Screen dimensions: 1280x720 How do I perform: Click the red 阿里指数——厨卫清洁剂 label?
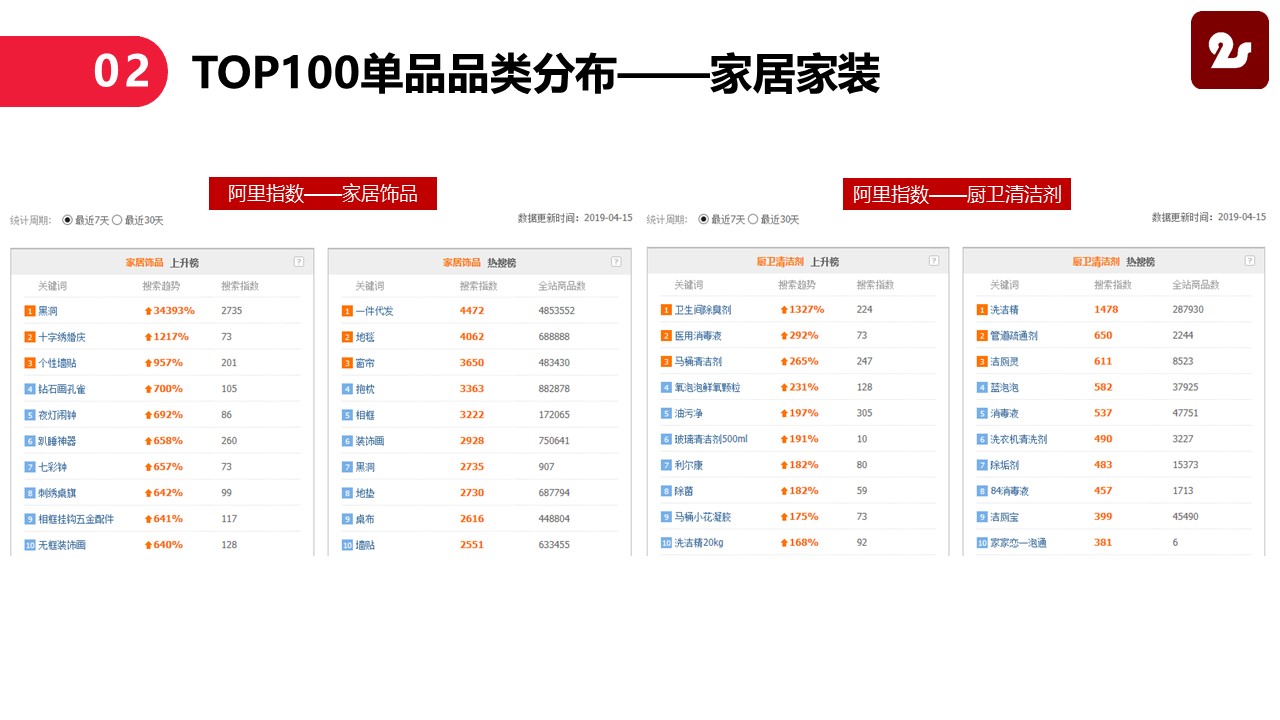coord(957,194)
